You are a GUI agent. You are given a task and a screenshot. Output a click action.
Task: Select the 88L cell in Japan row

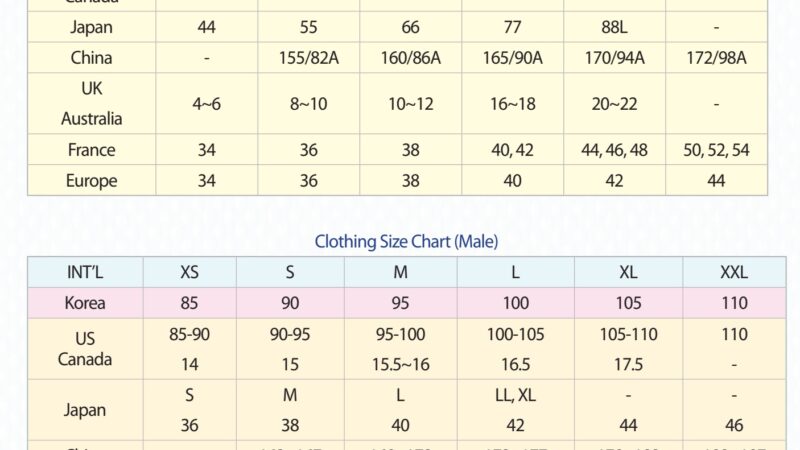[614, 27]
